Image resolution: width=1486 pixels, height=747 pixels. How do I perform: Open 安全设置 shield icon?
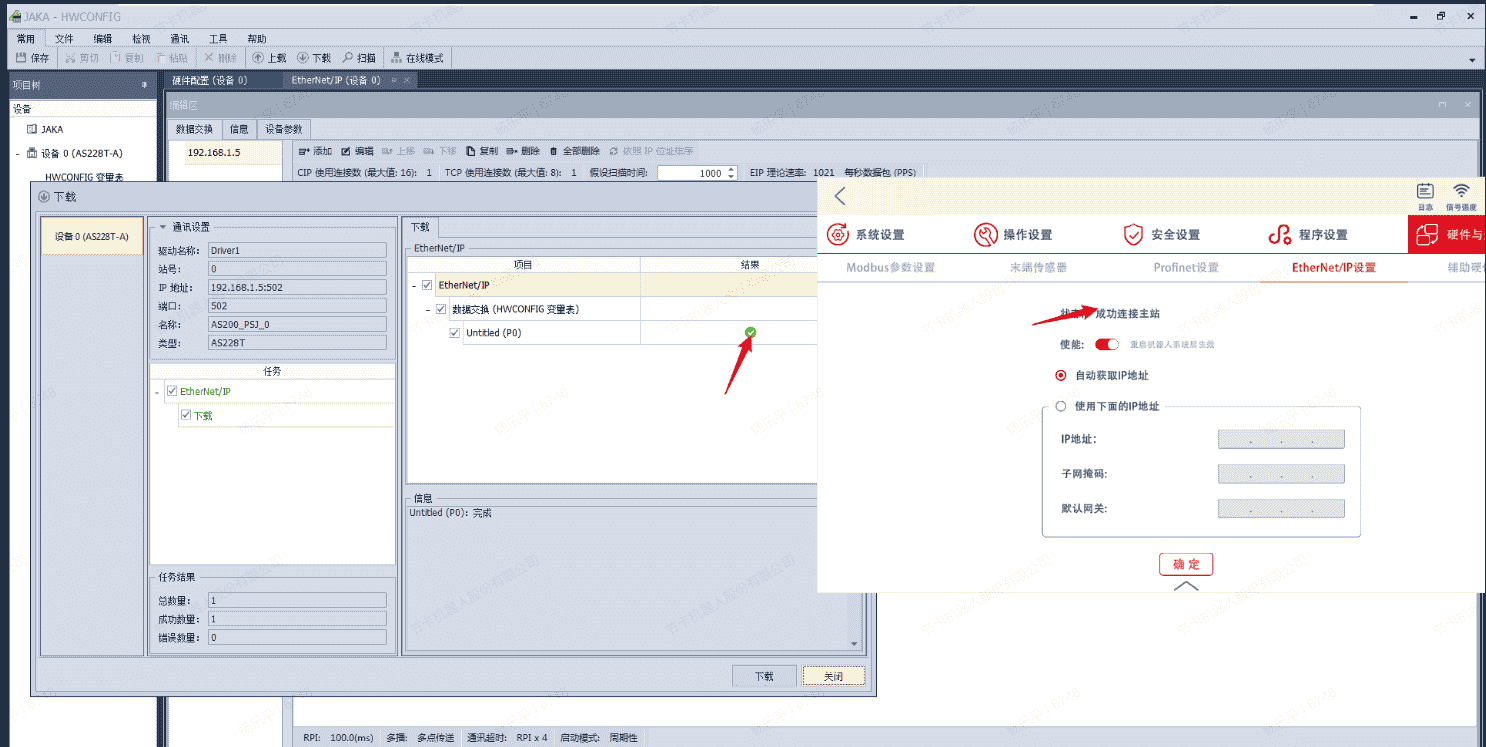(x=1133, y=235)
